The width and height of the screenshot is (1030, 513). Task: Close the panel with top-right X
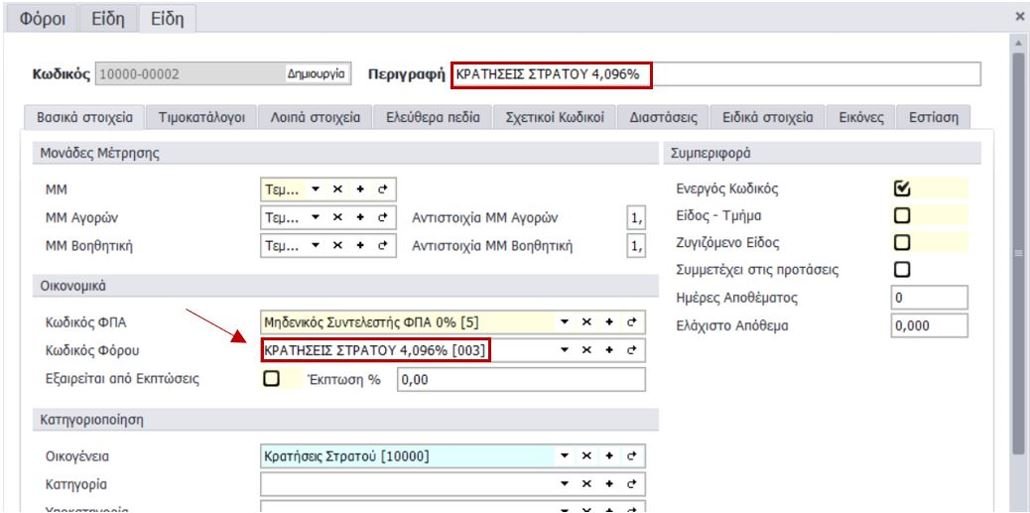coord(1018,18)
